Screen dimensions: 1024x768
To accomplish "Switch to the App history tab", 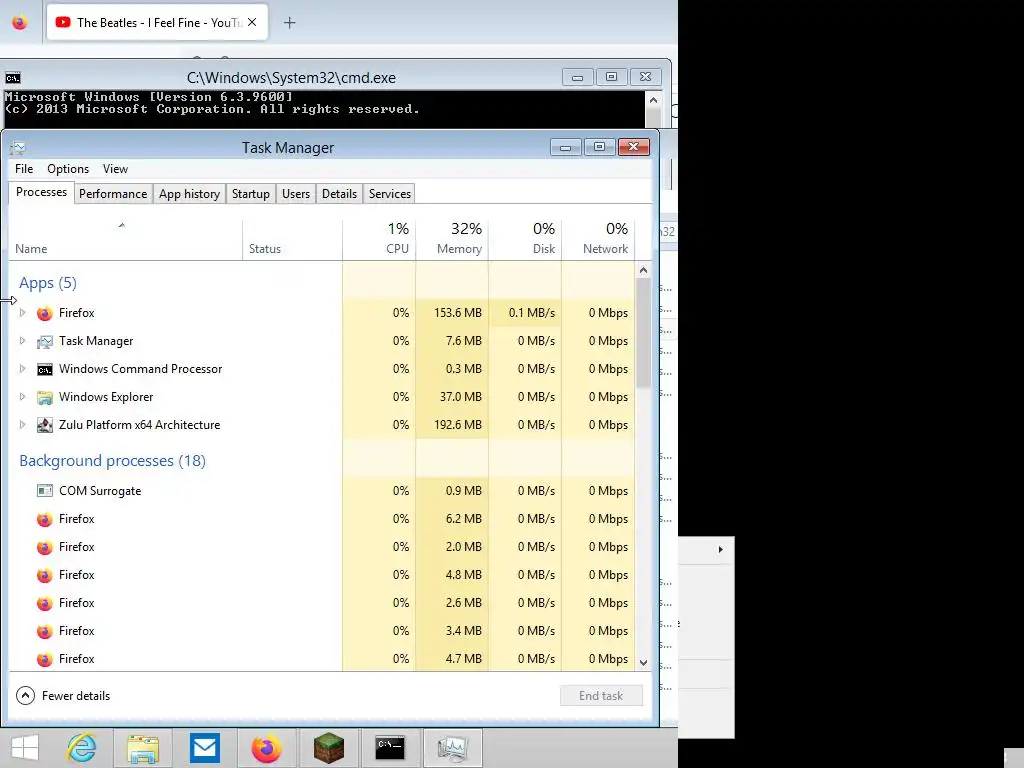I will 189,194.
